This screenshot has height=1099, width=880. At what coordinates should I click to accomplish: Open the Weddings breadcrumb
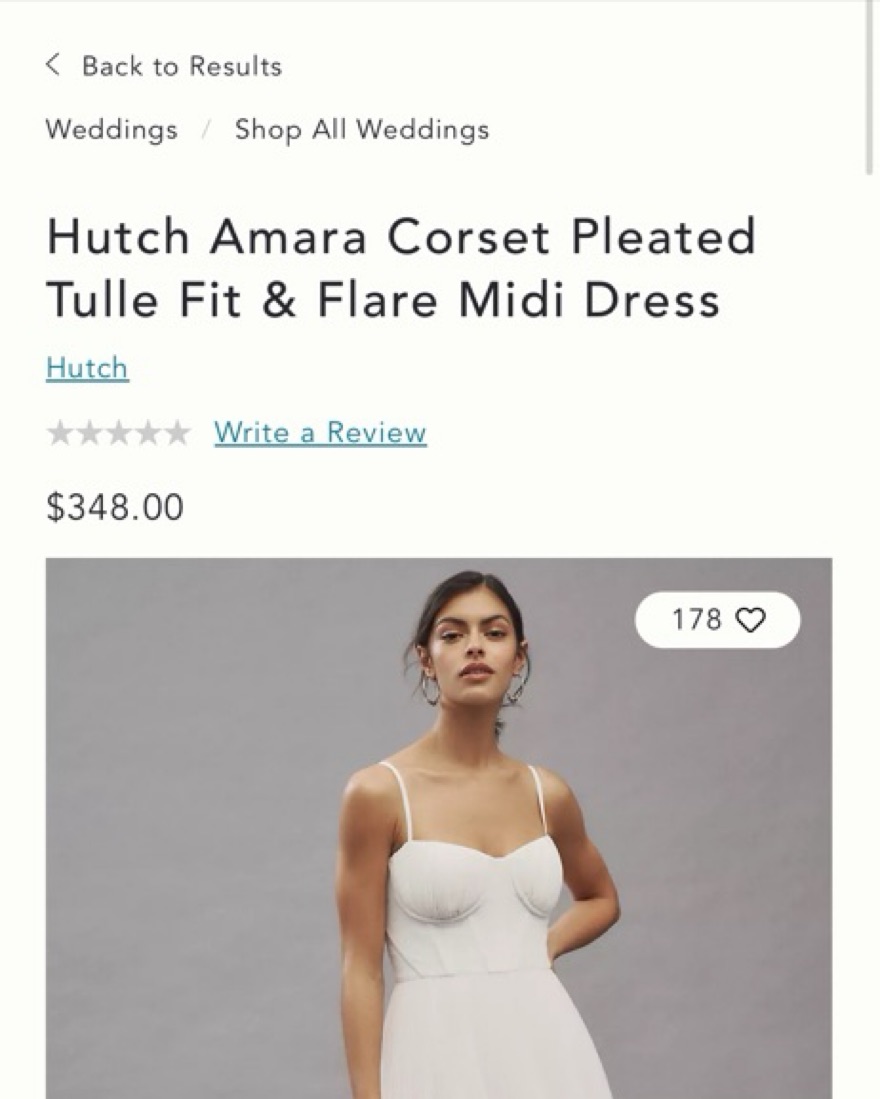click(111, 130)
